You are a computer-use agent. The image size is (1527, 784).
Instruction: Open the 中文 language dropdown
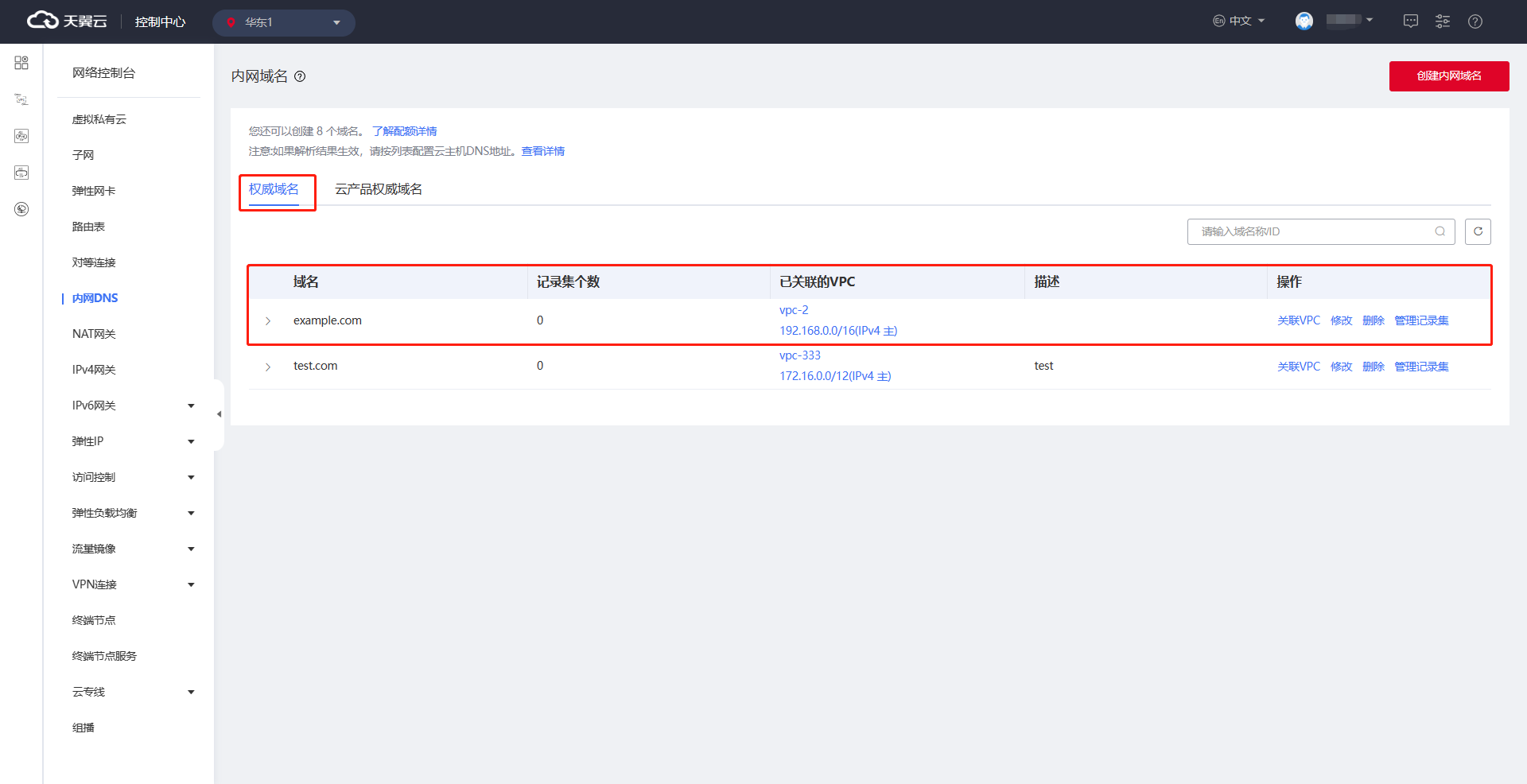click(x=1239, y=21)
